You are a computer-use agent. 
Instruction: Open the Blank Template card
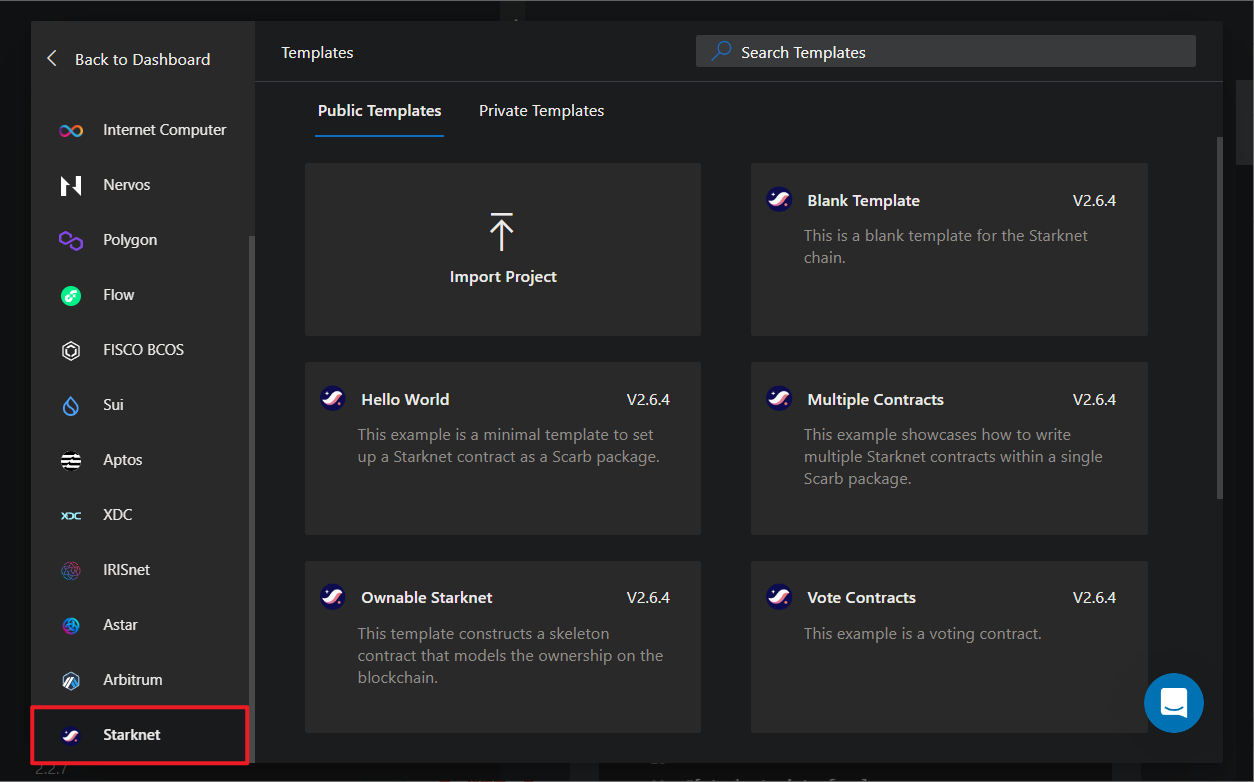948,249
